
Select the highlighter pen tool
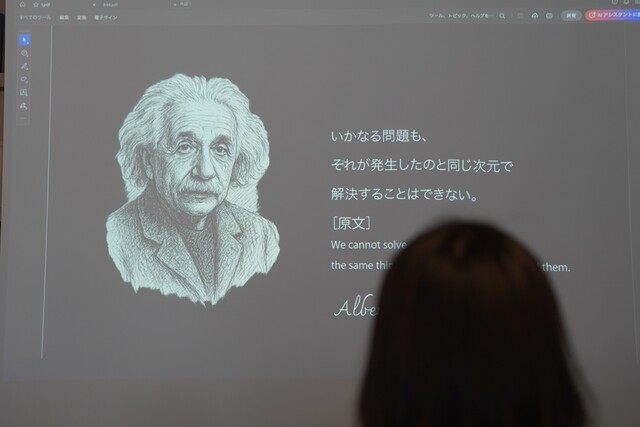[24, 66]
